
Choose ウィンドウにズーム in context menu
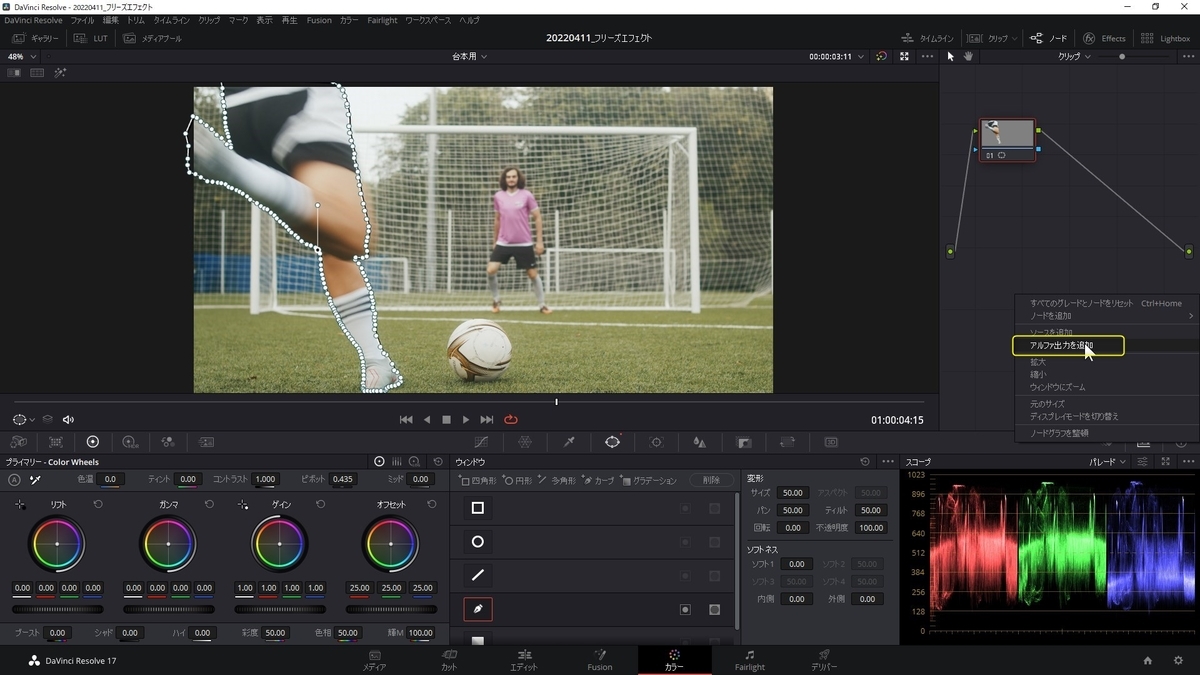tap(1057, 387)
